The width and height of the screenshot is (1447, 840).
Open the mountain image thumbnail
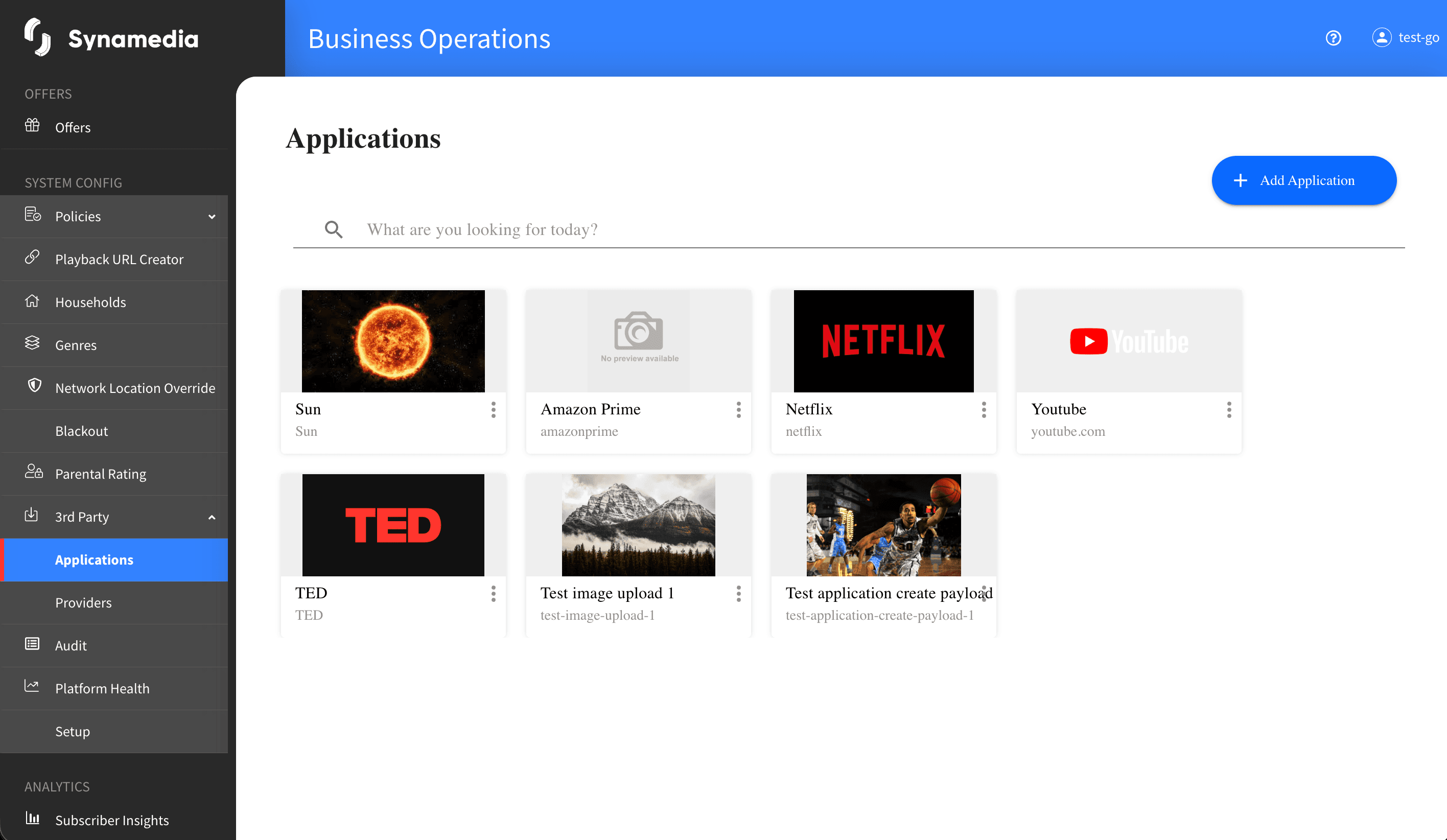click(639, 525)
